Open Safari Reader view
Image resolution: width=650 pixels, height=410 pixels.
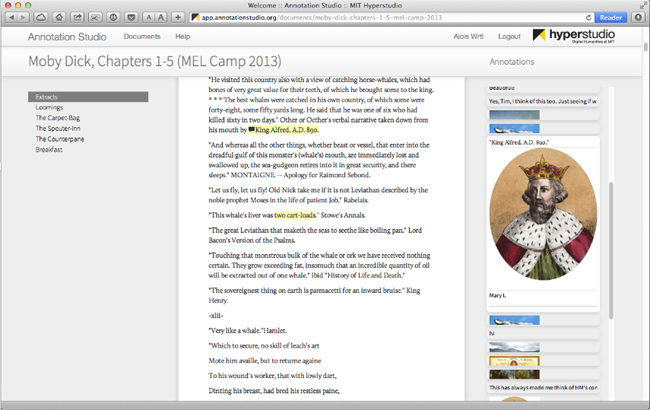(x=611, y=17)
